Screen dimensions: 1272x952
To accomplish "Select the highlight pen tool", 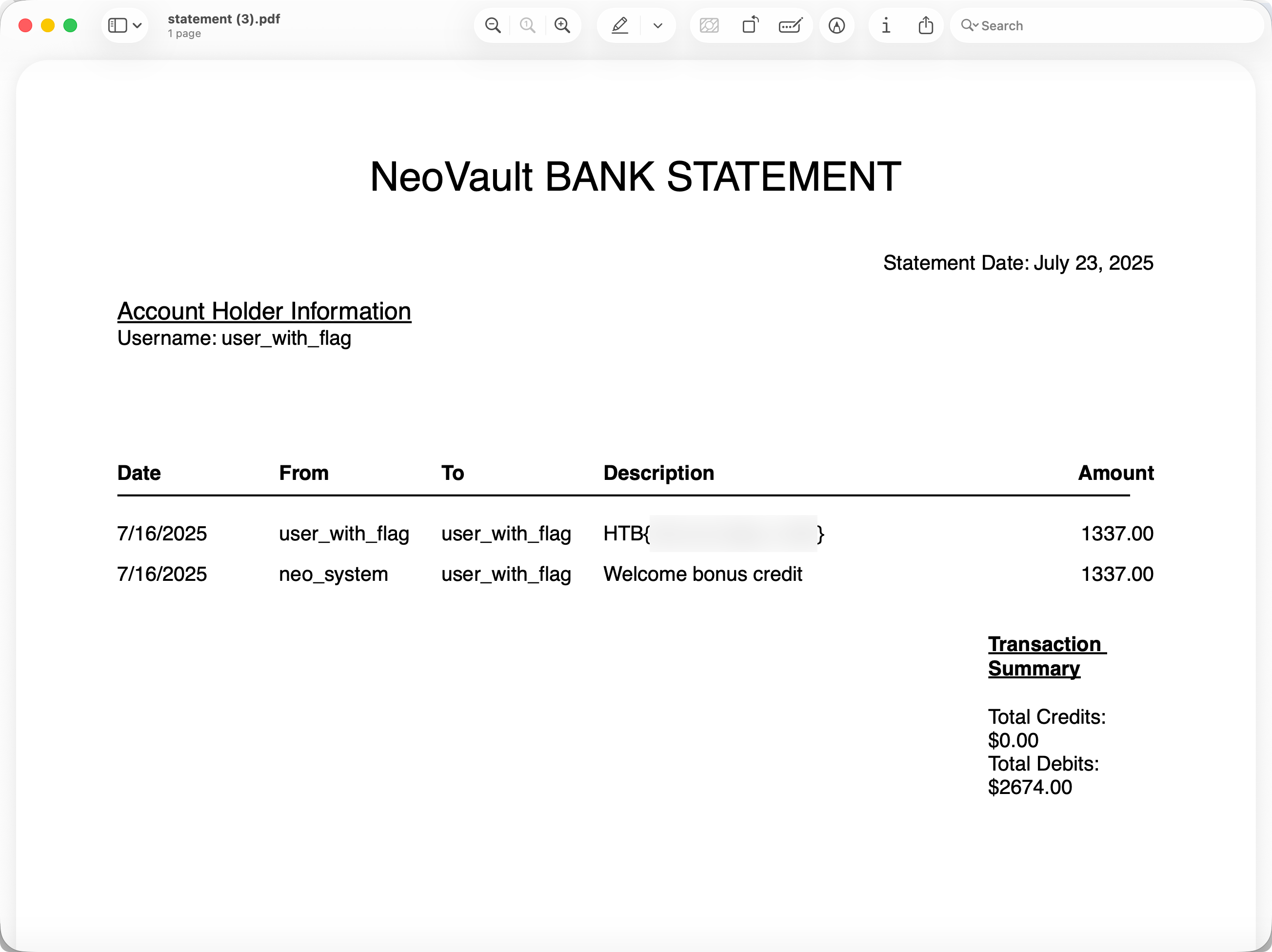I will [x=619, y=25].
